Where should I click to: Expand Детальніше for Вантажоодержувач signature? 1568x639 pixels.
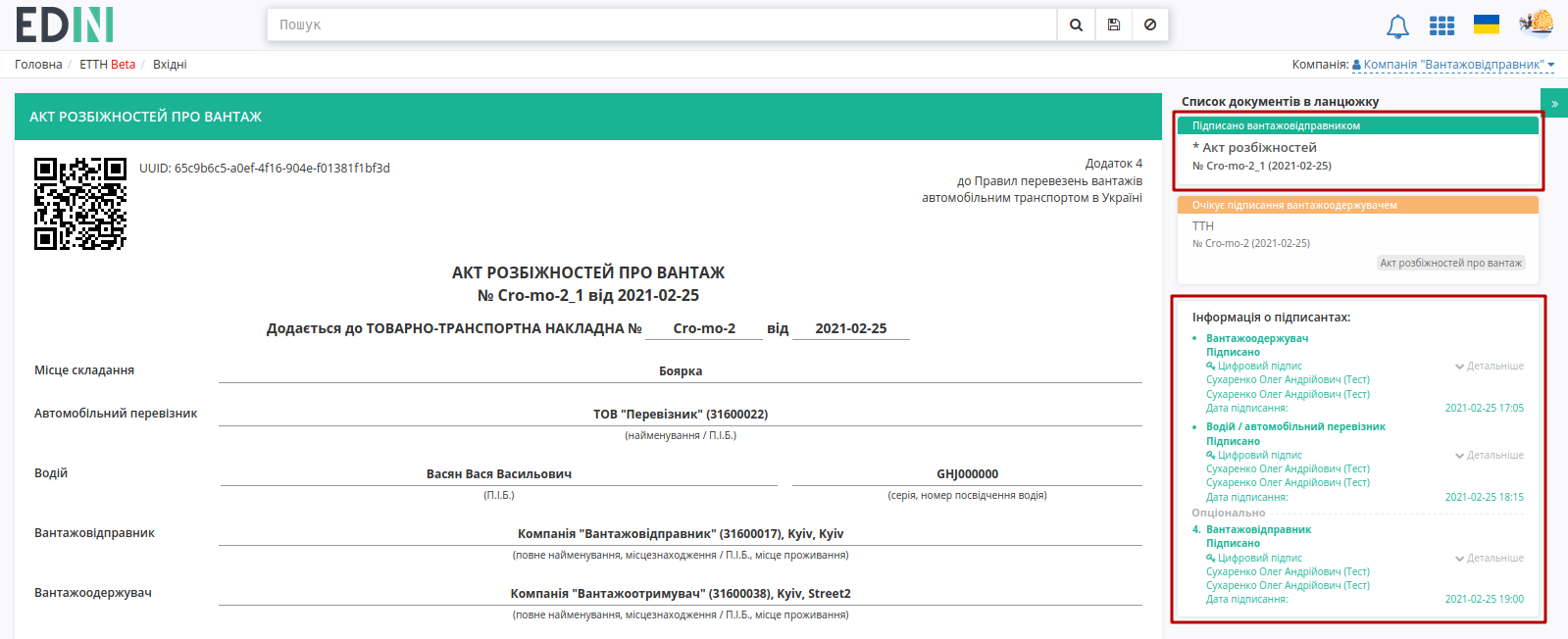(1490, 367)
